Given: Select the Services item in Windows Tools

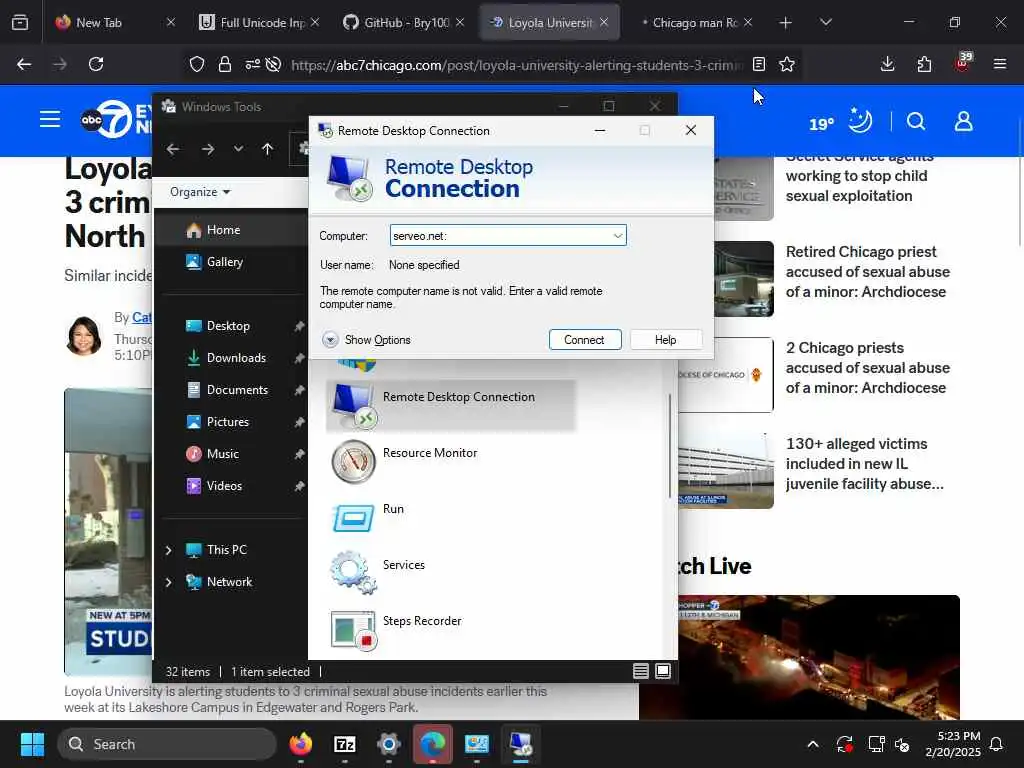Looking at the screenshot, I should (404, 565).
